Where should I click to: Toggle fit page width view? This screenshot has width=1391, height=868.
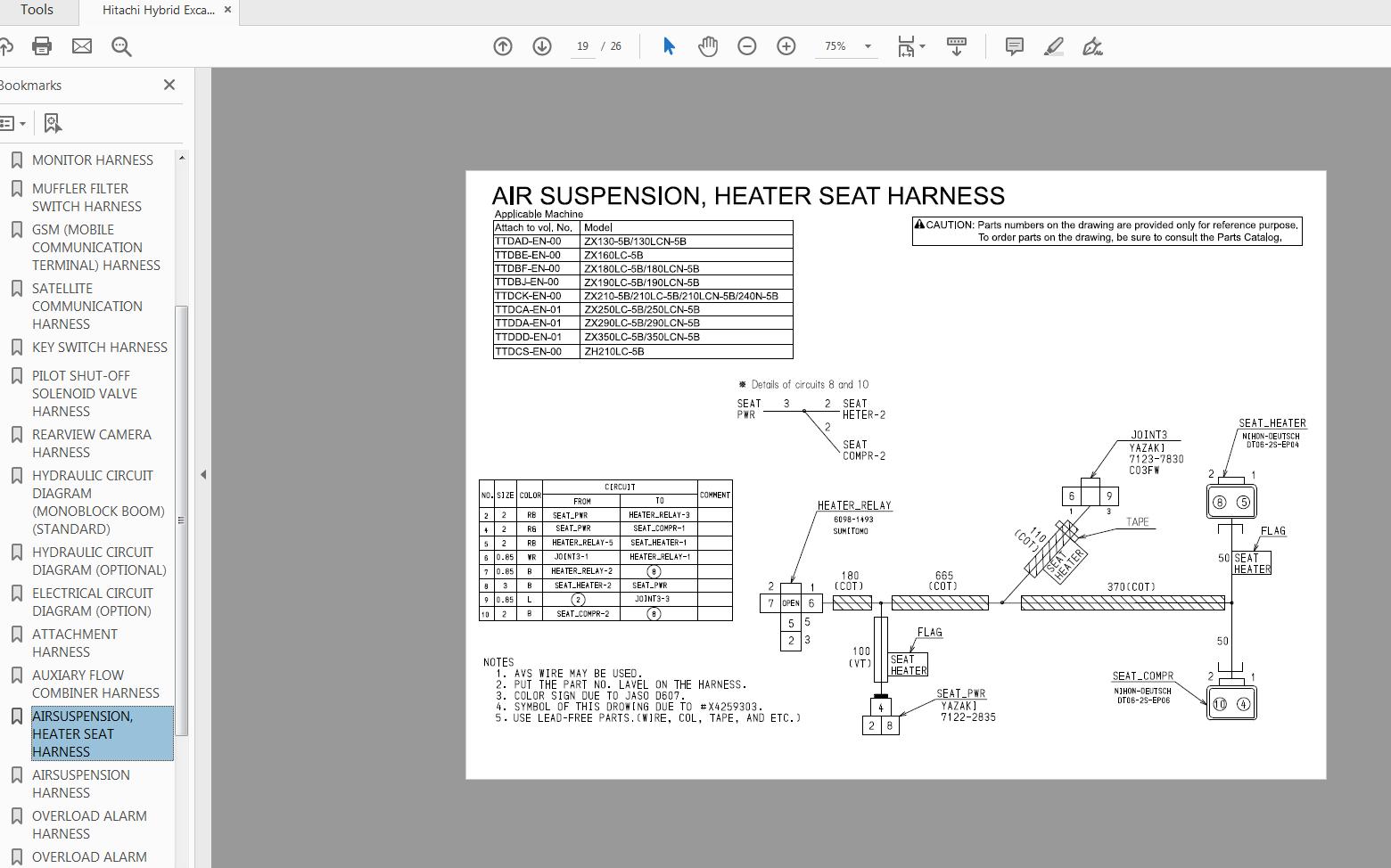coord(906,45)
